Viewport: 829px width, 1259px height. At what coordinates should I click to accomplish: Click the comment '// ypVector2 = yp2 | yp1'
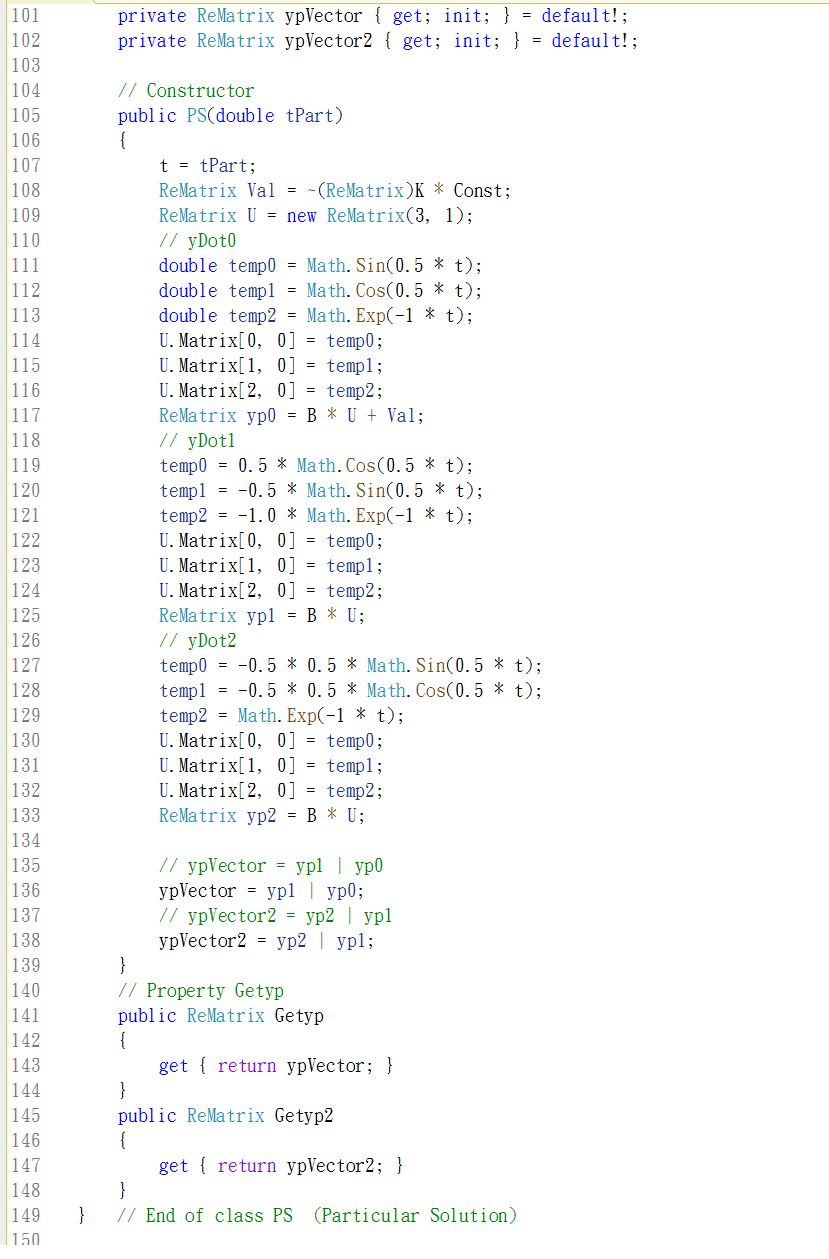(276, 916)
